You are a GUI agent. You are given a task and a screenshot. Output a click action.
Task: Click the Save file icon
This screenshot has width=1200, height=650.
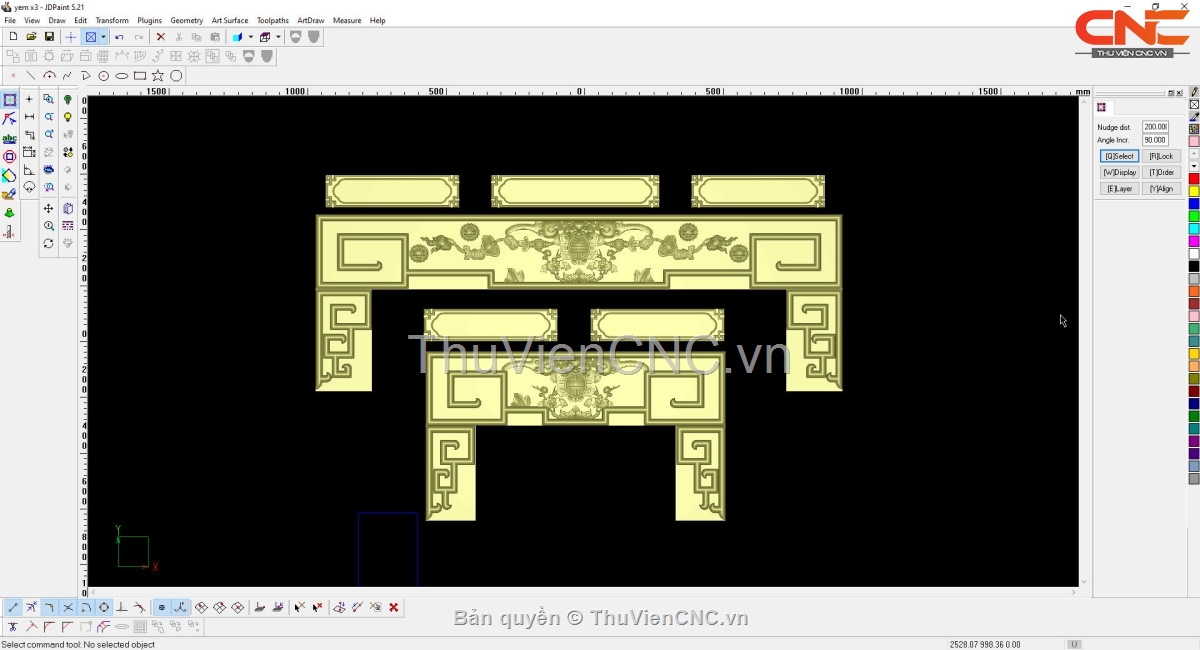point(49,37)
